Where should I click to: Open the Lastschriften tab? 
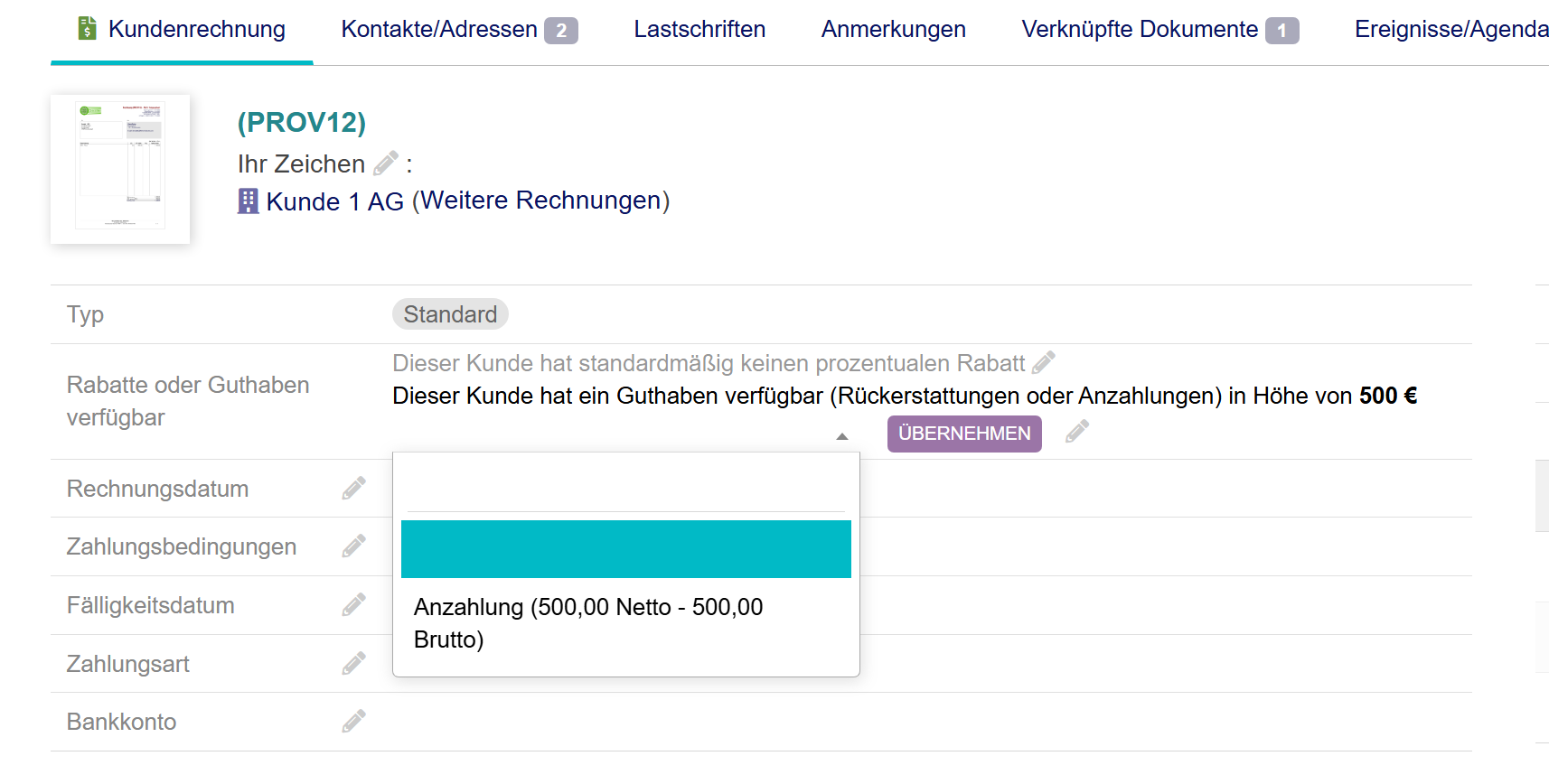(699, 30)
